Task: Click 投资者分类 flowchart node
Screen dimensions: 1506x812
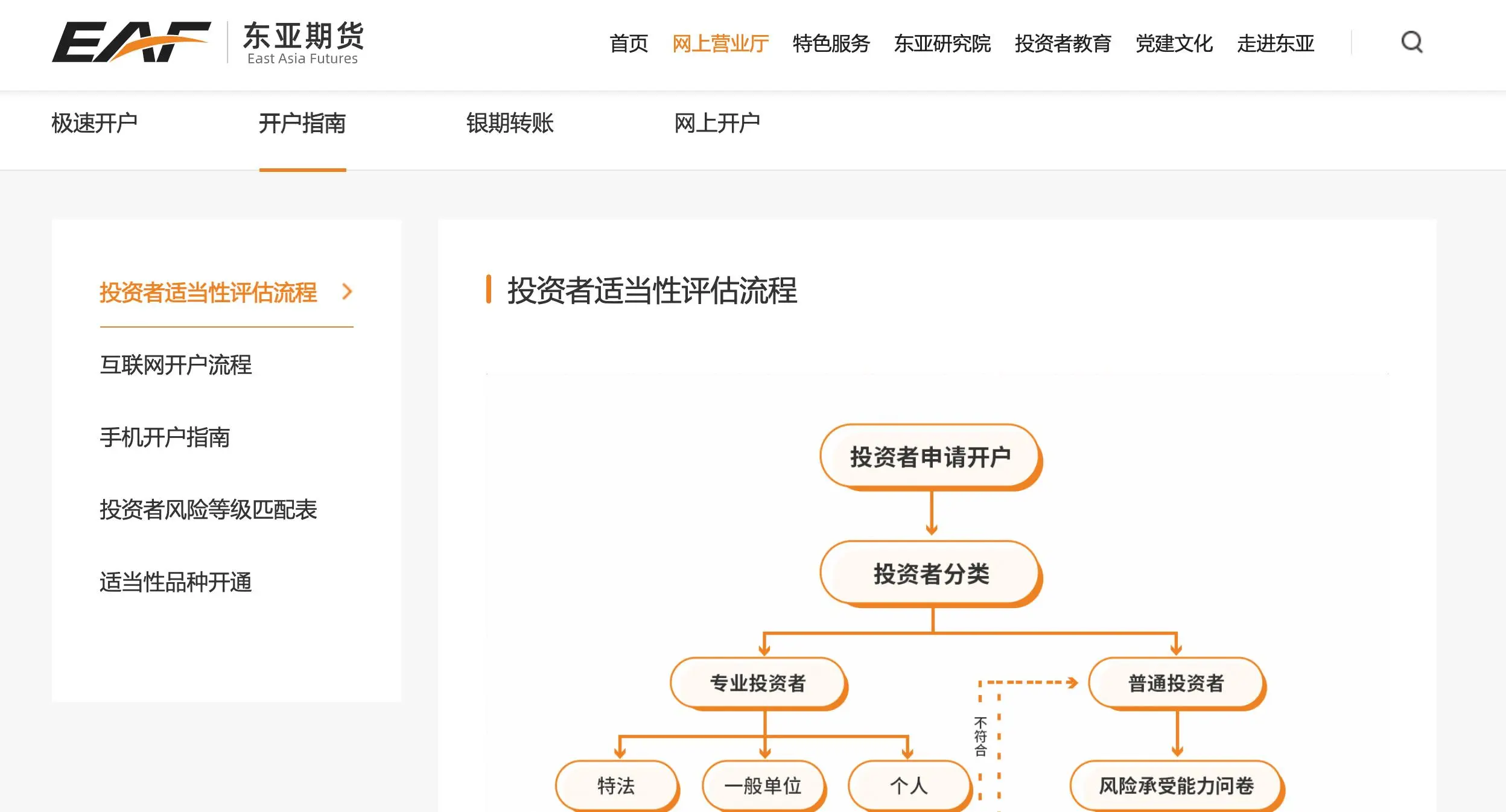Action: click(931, 574)
